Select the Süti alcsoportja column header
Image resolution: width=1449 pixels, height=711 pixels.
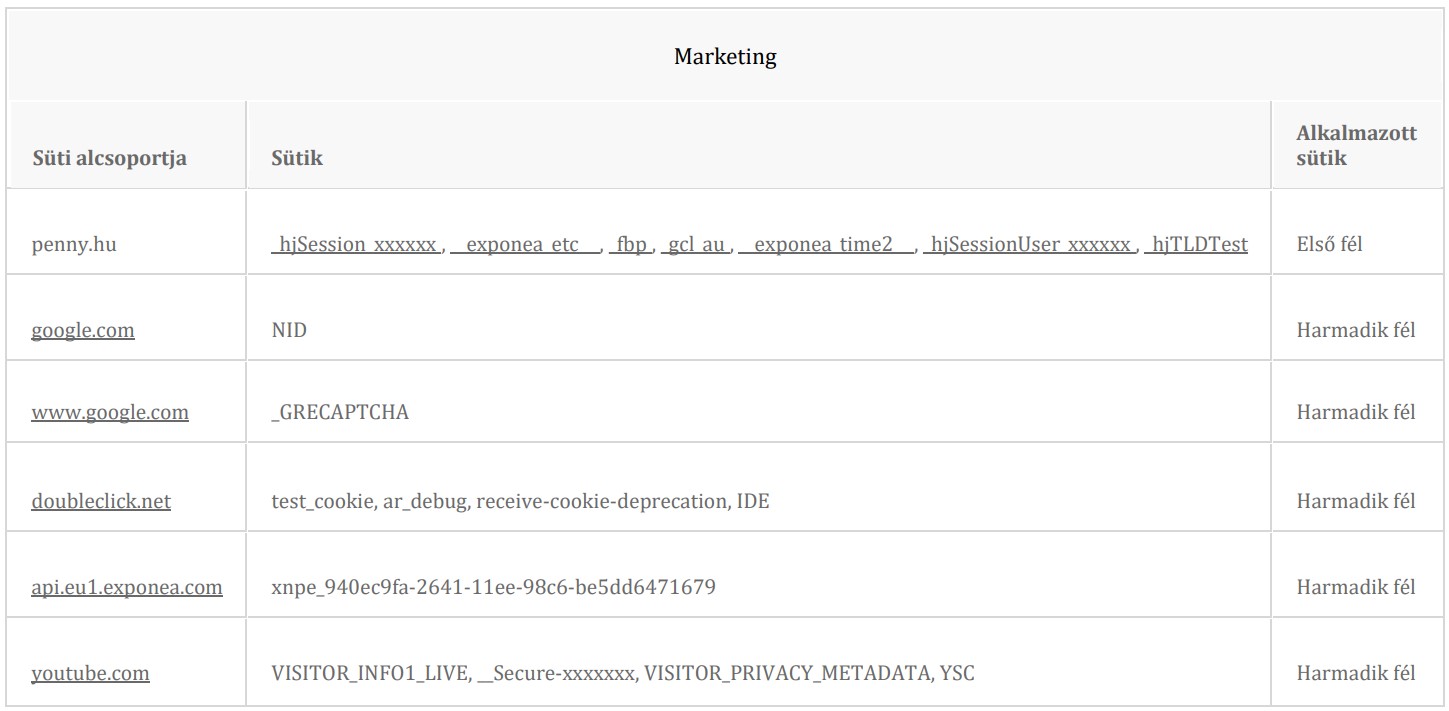coord(109,158)
